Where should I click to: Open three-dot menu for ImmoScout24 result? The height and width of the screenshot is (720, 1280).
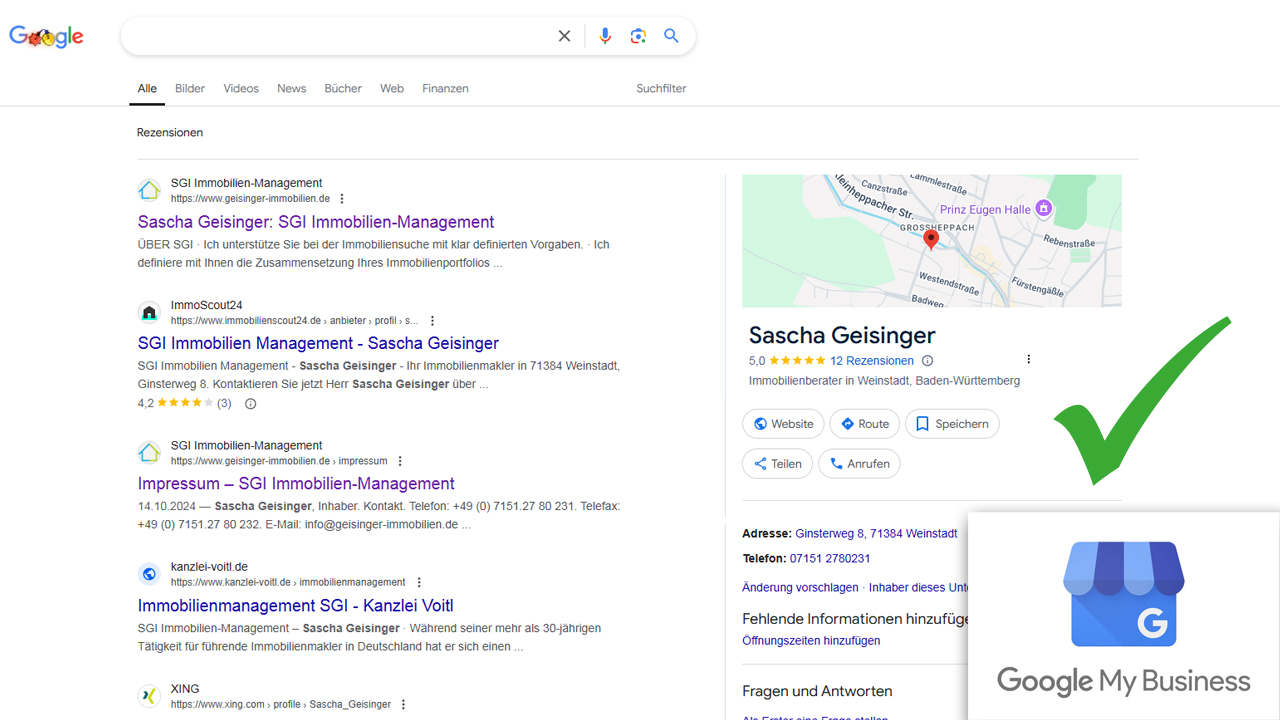[432, 321]
